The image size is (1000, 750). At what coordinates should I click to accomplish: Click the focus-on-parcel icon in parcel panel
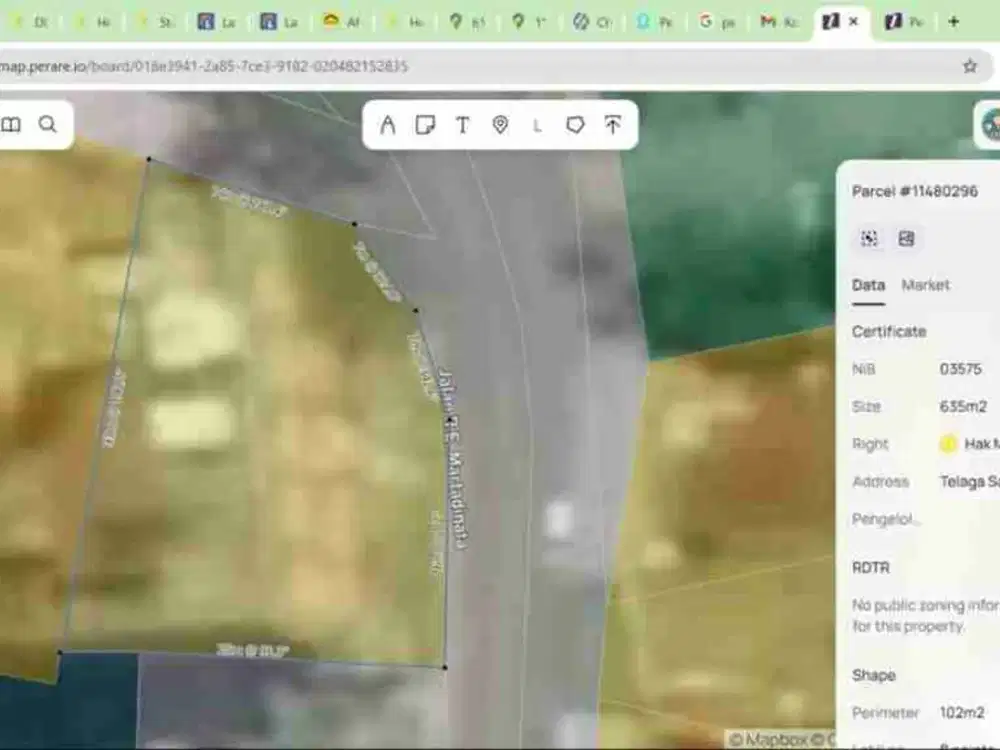click(x=869, y=239)
